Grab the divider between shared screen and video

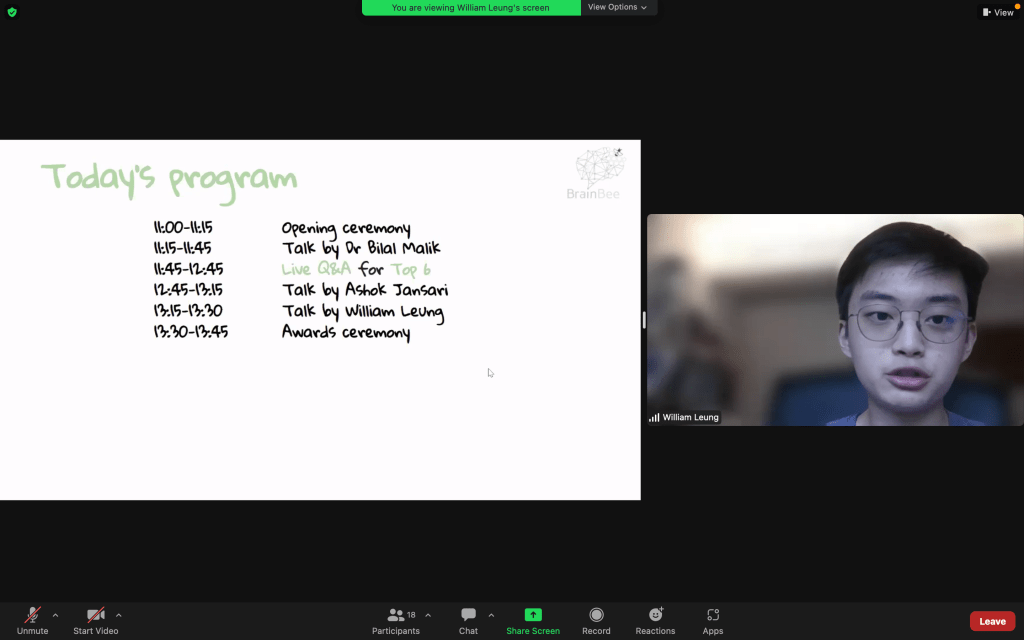[x=644, y=320]
